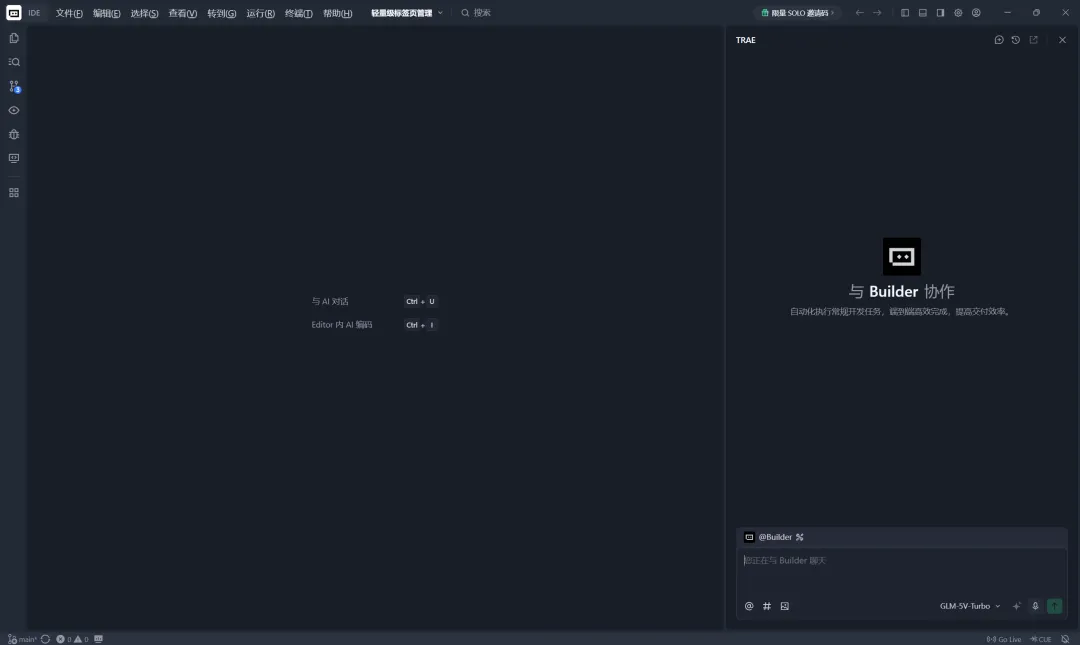Open the remote monitor view in sidebar
The image size is (1080, 645).
click(x=14, y=158)
